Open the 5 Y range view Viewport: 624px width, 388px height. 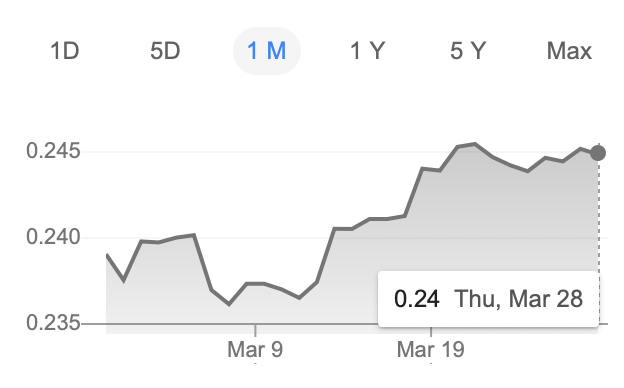(468, 51)
